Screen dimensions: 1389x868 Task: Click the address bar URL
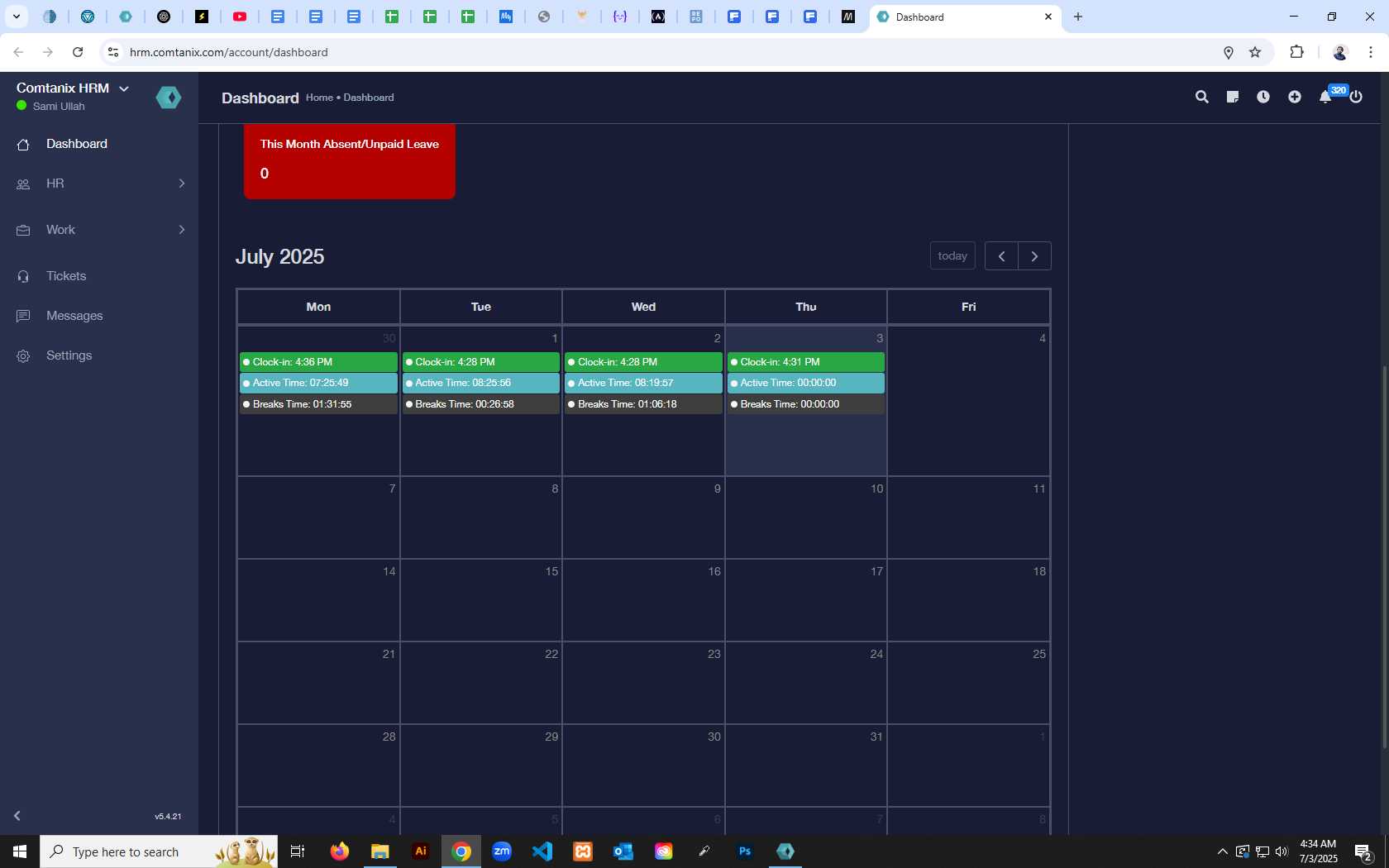point(228,52)
